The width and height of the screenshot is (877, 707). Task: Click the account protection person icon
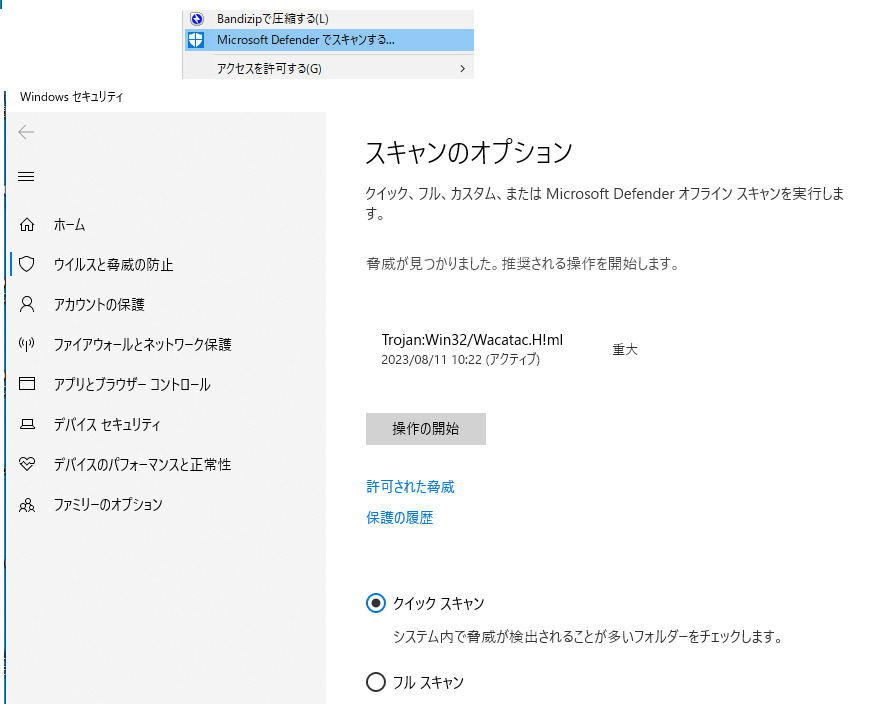click(x=27, y=304)
